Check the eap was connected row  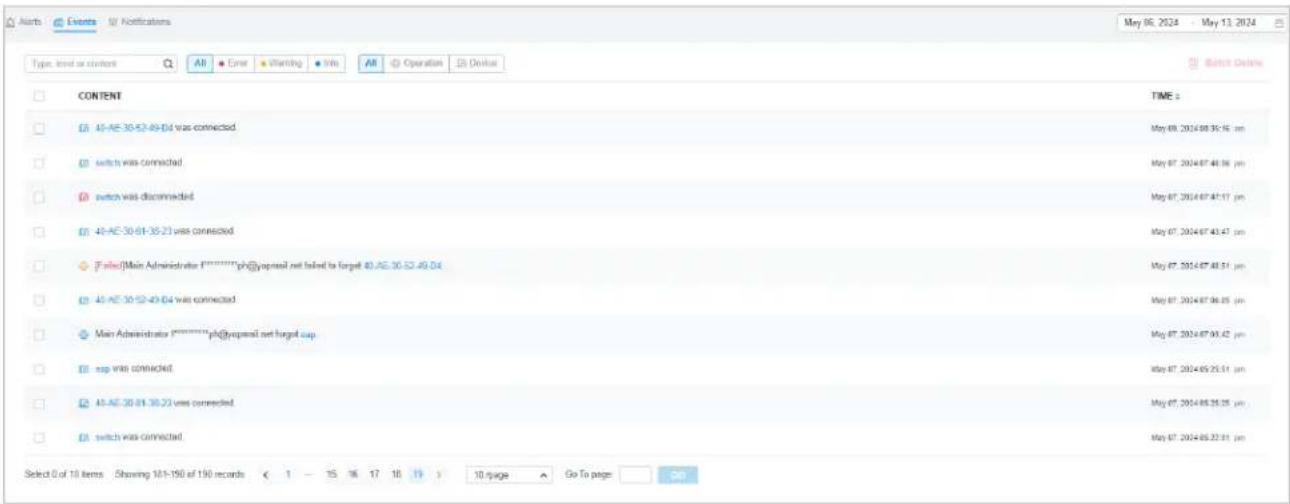pos(39,369)
